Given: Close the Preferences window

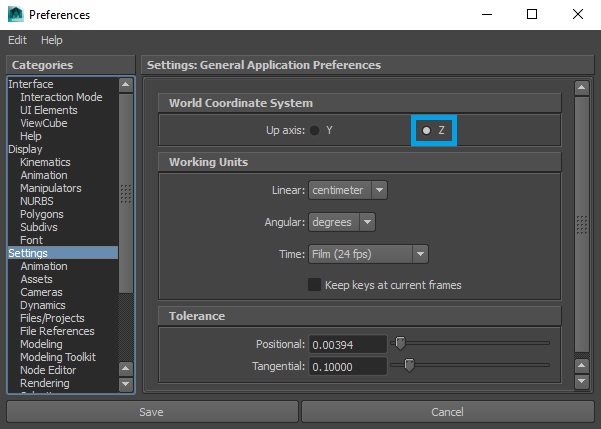Looking at the screenshot, I should 578,15.
